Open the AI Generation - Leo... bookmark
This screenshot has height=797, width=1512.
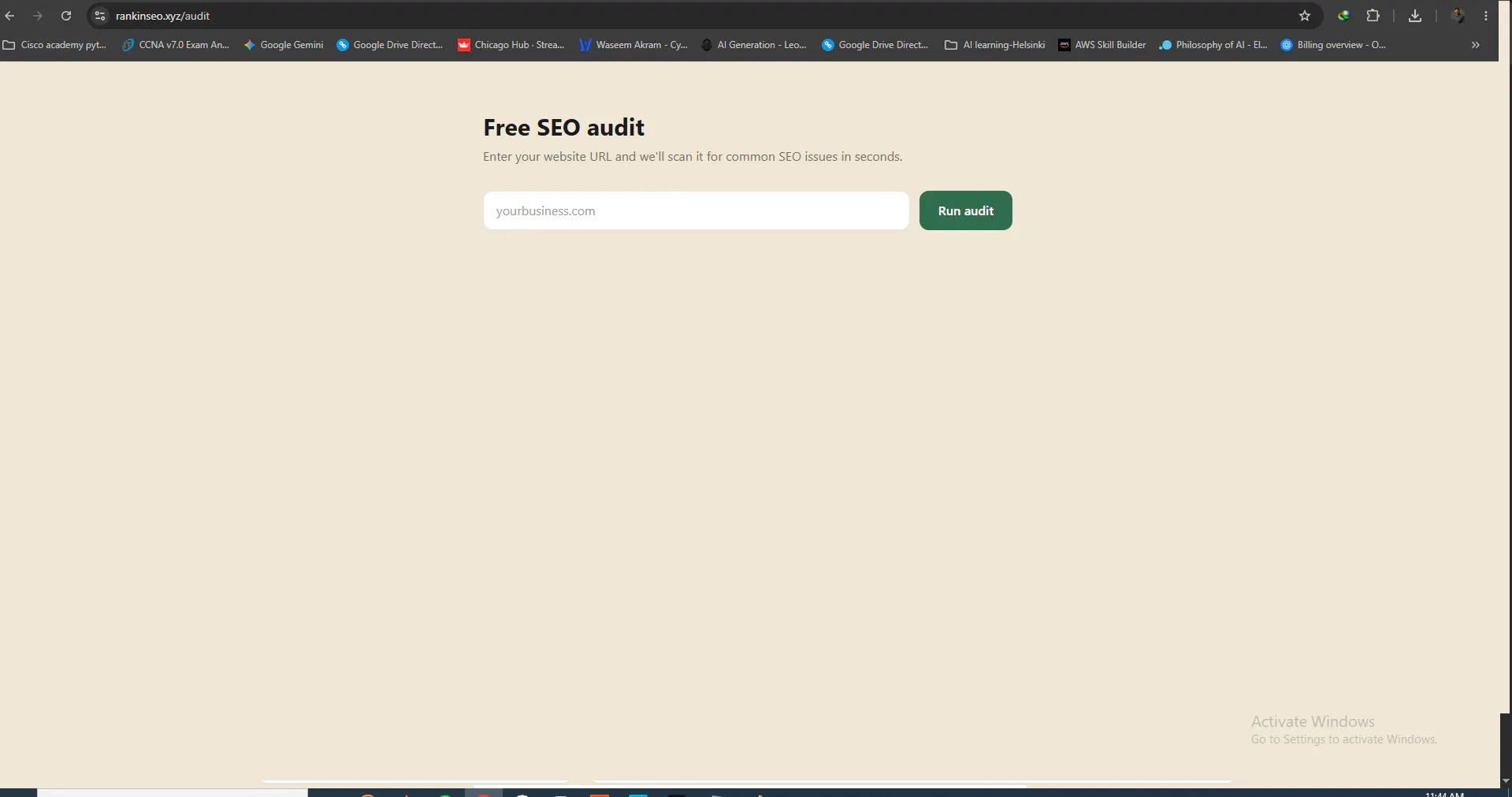754,45
